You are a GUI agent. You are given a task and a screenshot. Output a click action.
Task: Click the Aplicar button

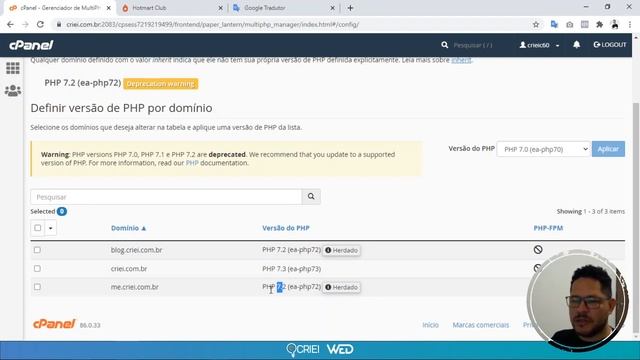coord(608,149)
